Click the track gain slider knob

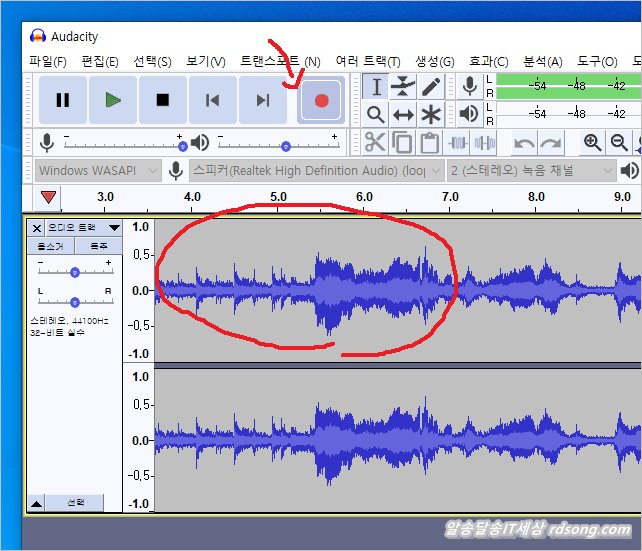coord(75,272)
